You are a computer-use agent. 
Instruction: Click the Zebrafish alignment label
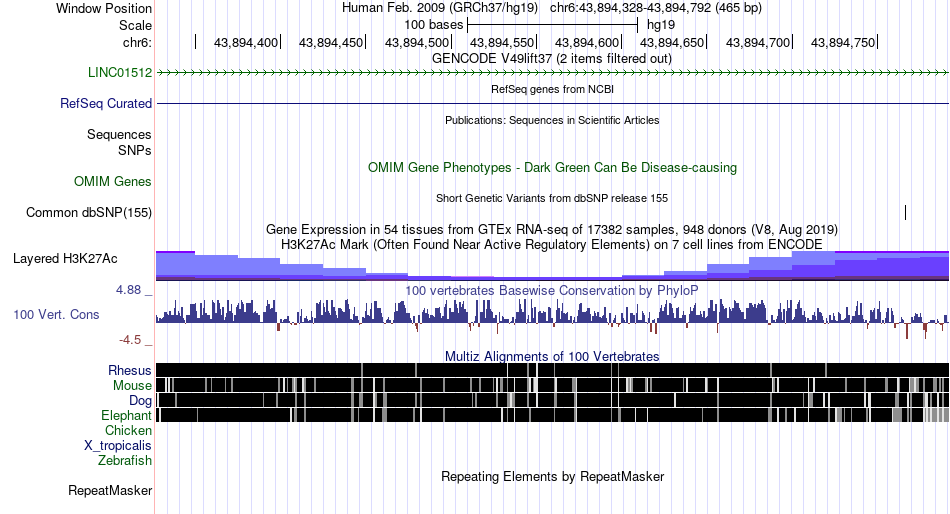tap(125, 460)
